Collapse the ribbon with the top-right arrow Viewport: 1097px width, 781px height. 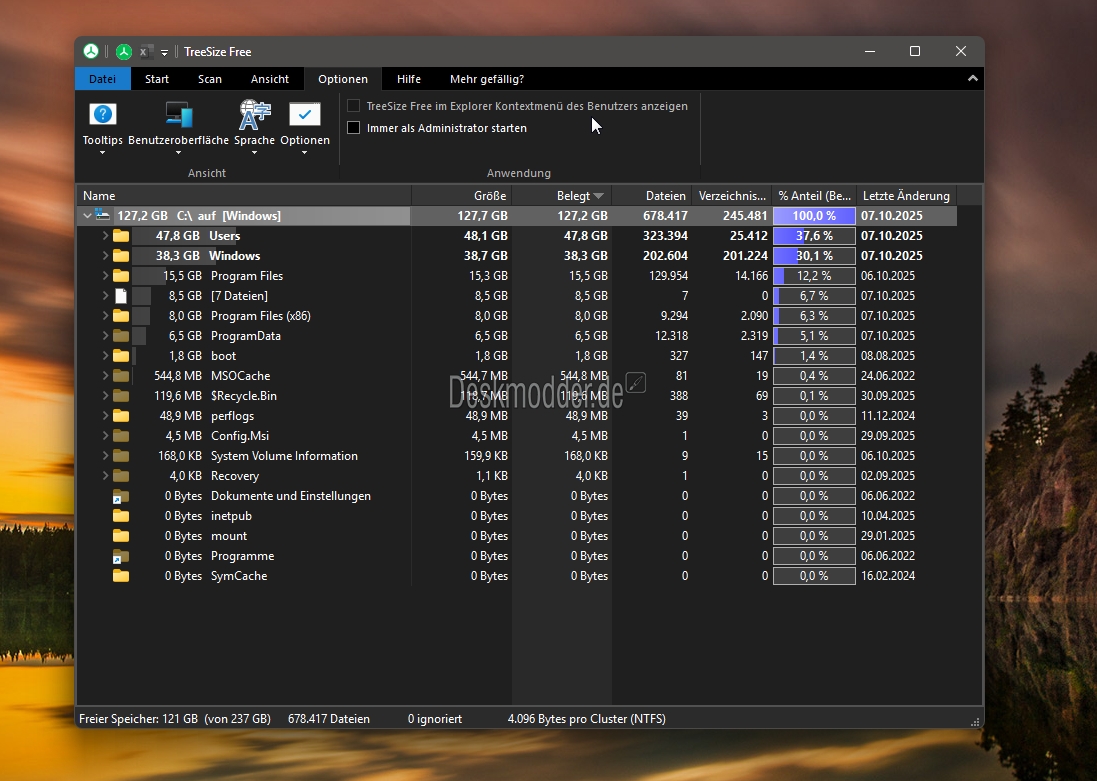(972, 79)
